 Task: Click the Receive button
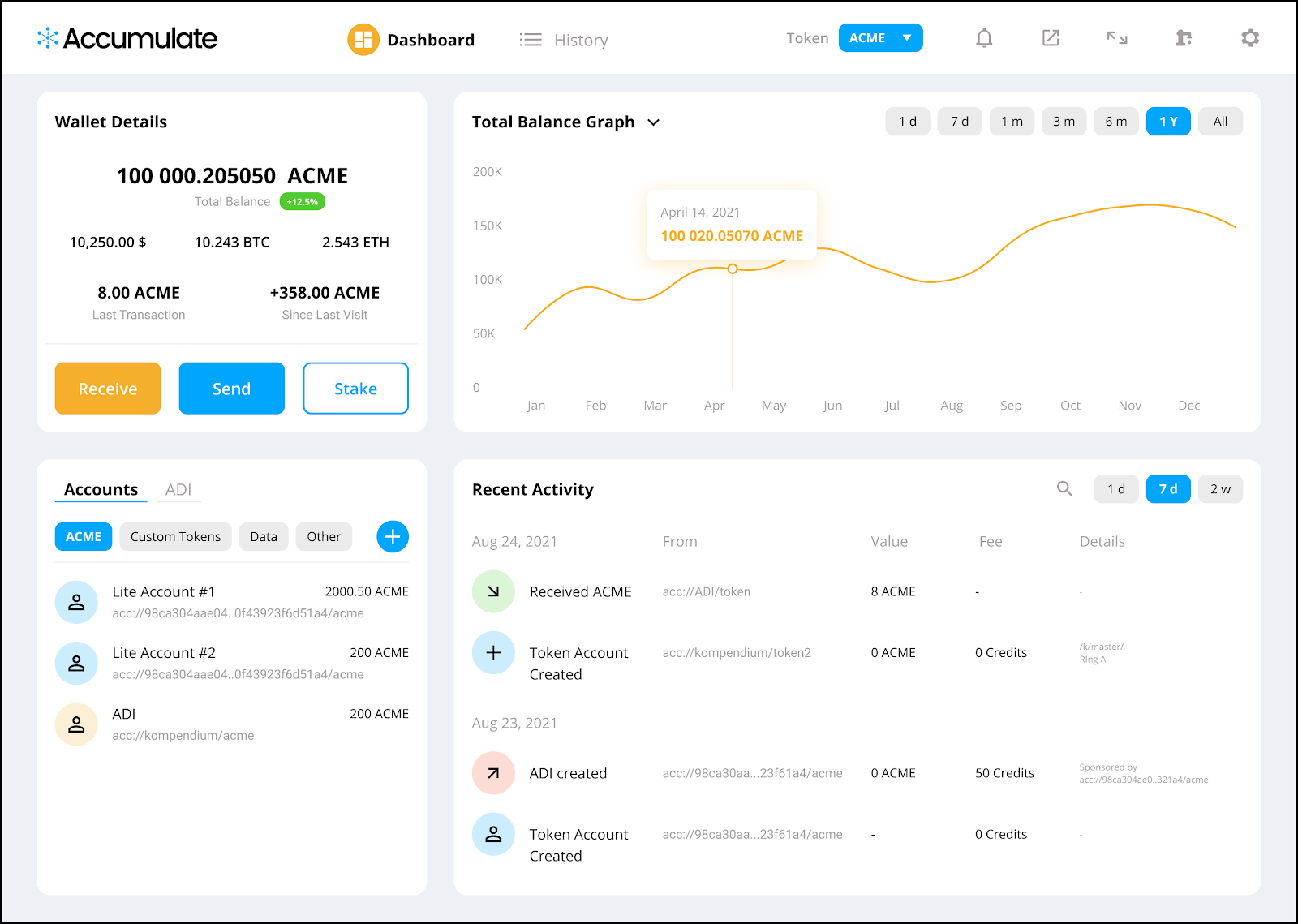(108, 389)
